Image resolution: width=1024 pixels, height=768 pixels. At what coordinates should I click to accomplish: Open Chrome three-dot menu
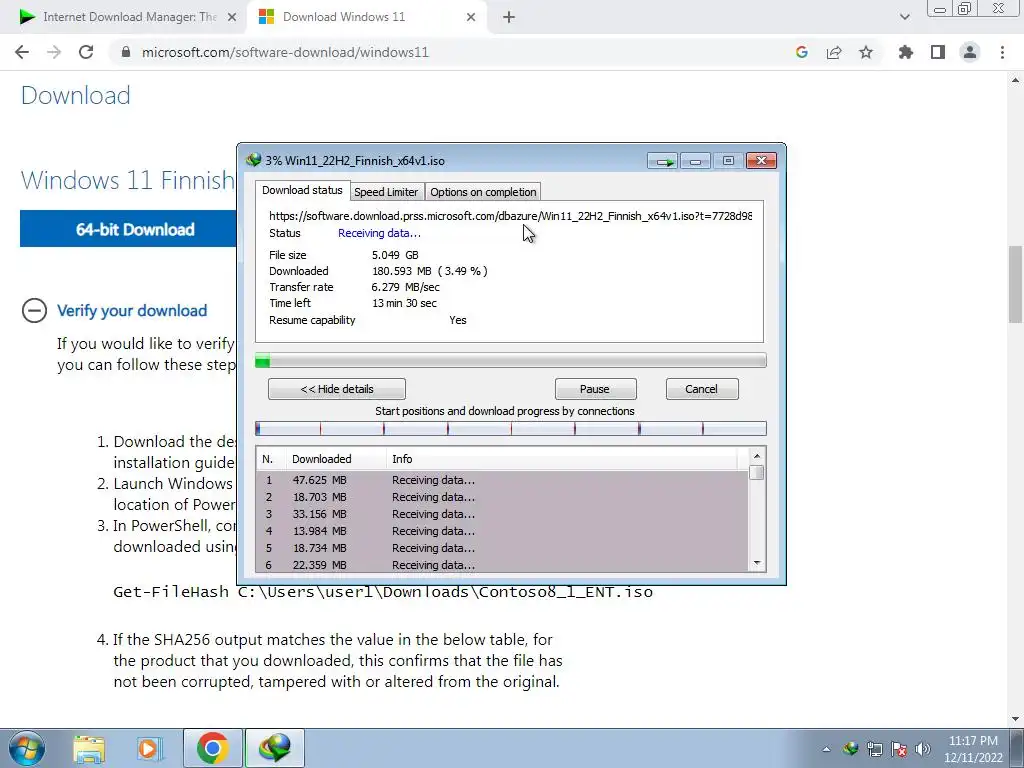(x=1002, y=52)
